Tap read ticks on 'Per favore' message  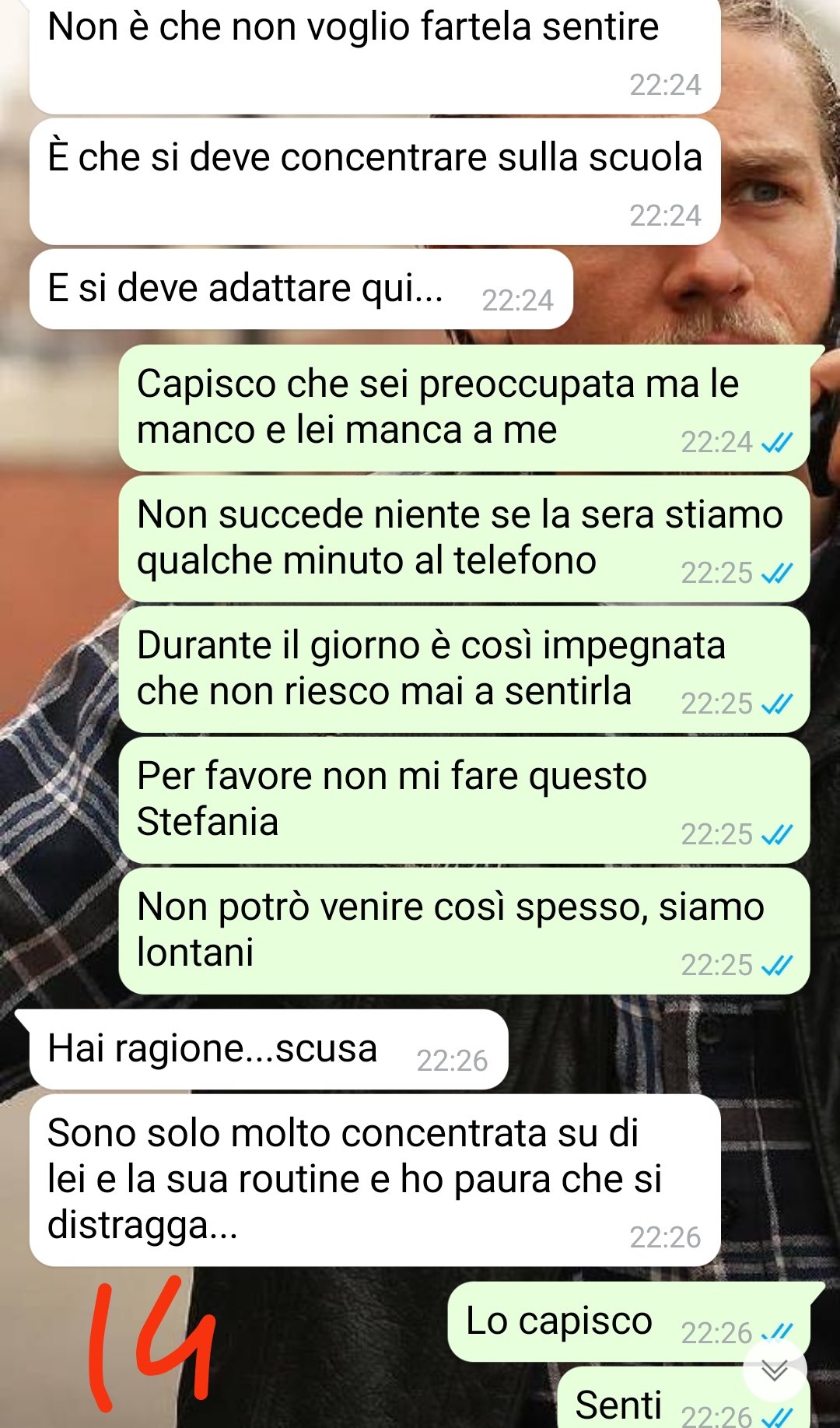777,834
